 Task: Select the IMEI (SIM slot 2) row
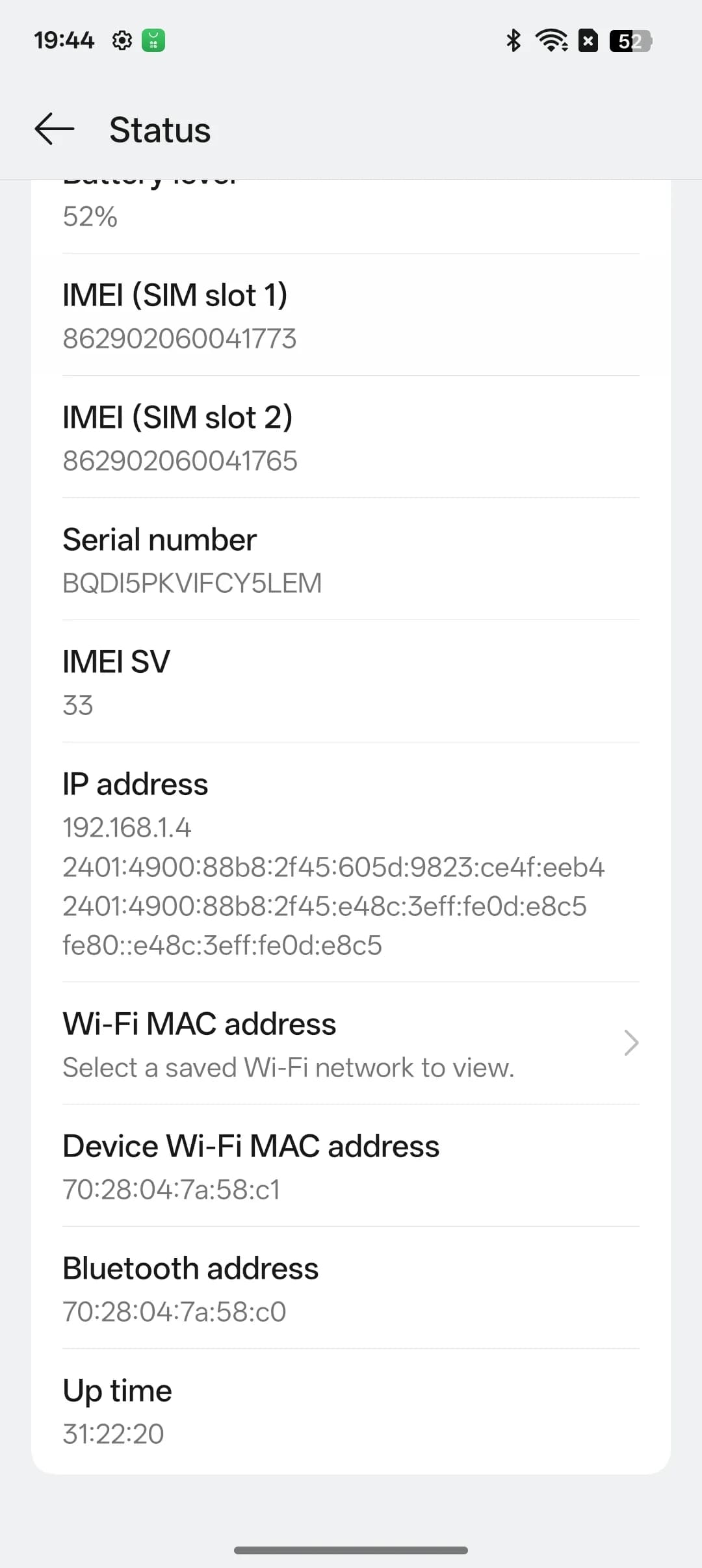(x=351, y=438)
